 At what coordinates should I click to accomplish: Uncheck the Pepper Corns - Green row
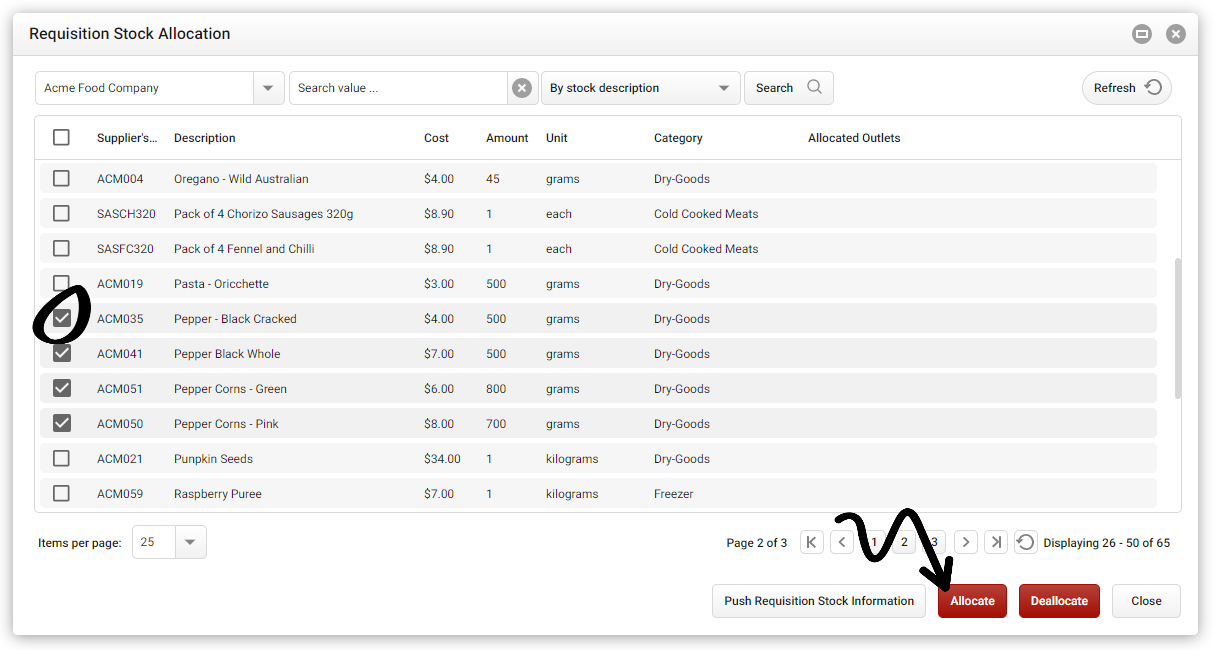coord(61,388)
